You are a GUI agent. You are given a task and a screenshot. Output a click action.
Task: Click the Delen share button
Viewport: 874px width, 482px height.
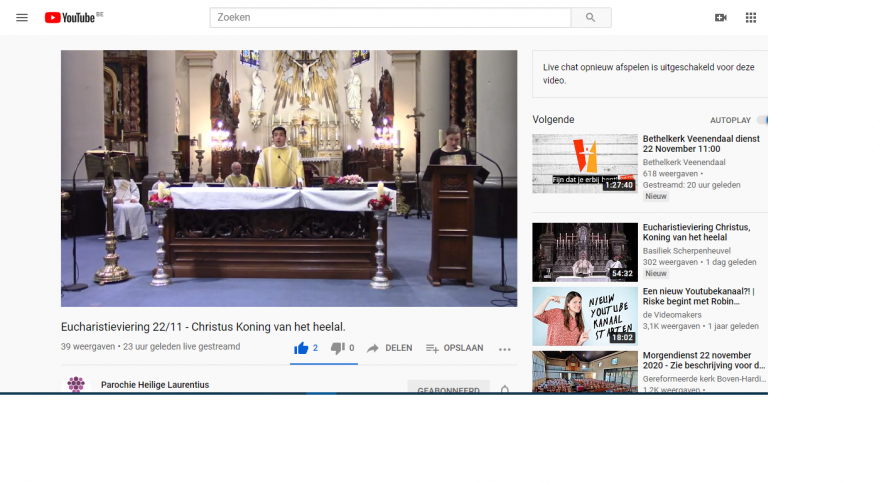tap(389, 348)
